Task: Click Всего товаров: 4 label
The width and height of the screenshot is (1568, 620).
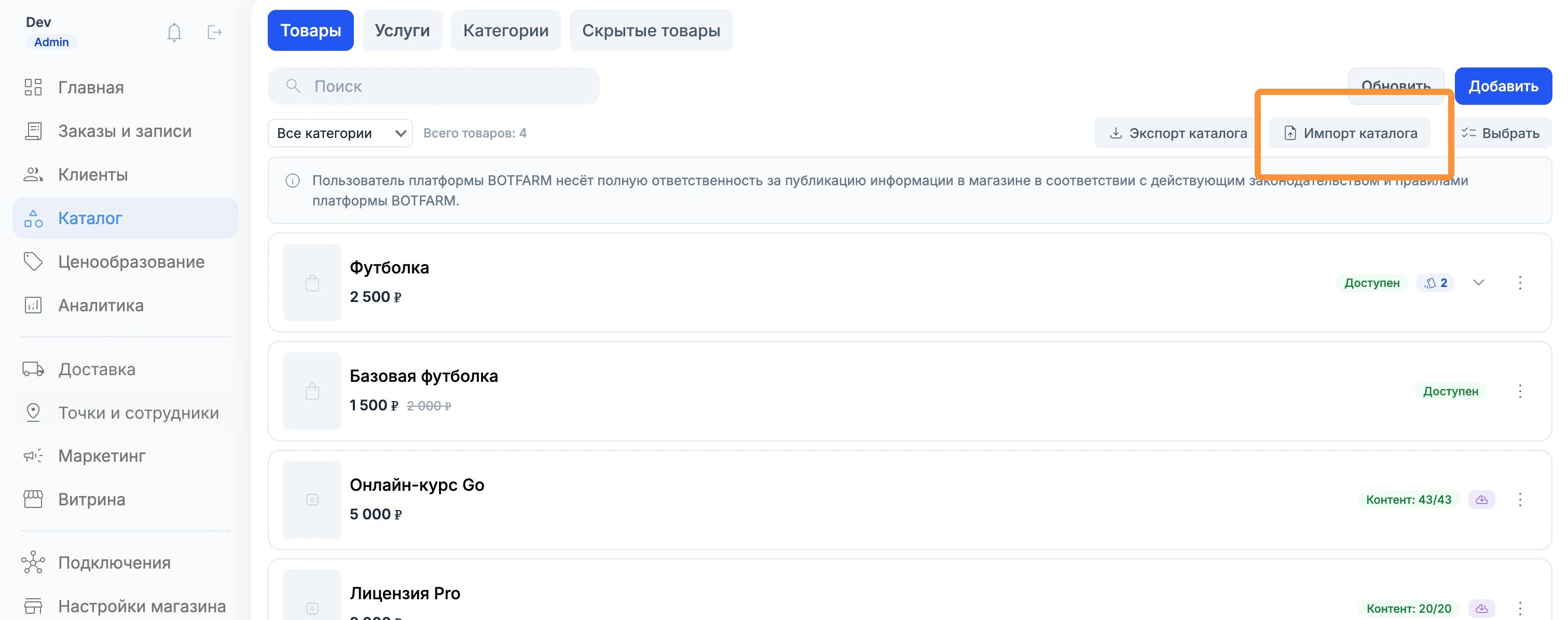Action: 475,133
